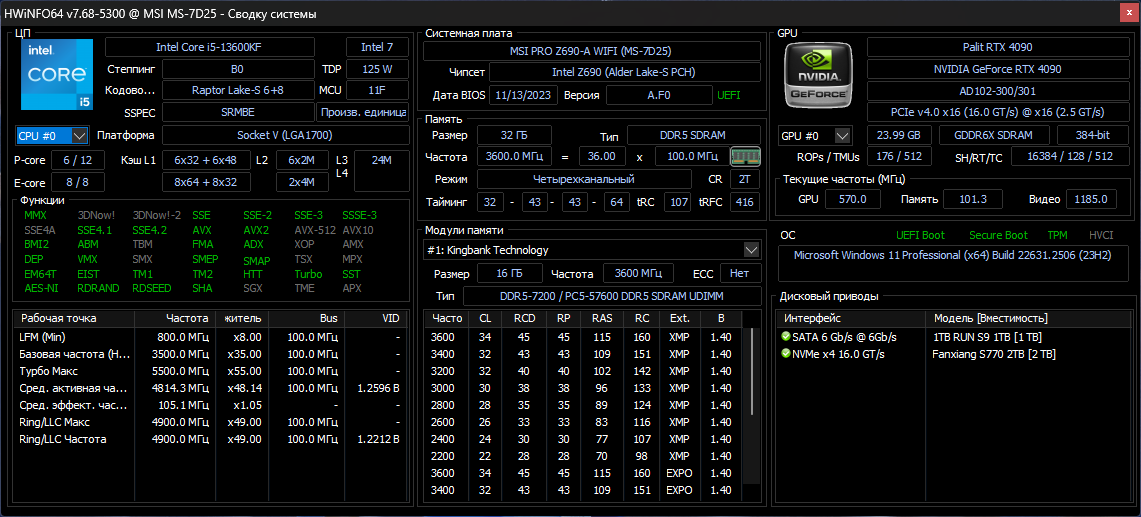Screen dimensions: 1141x517
Task: Click the SATA drive green status icon
Action: tap(786, 337)
